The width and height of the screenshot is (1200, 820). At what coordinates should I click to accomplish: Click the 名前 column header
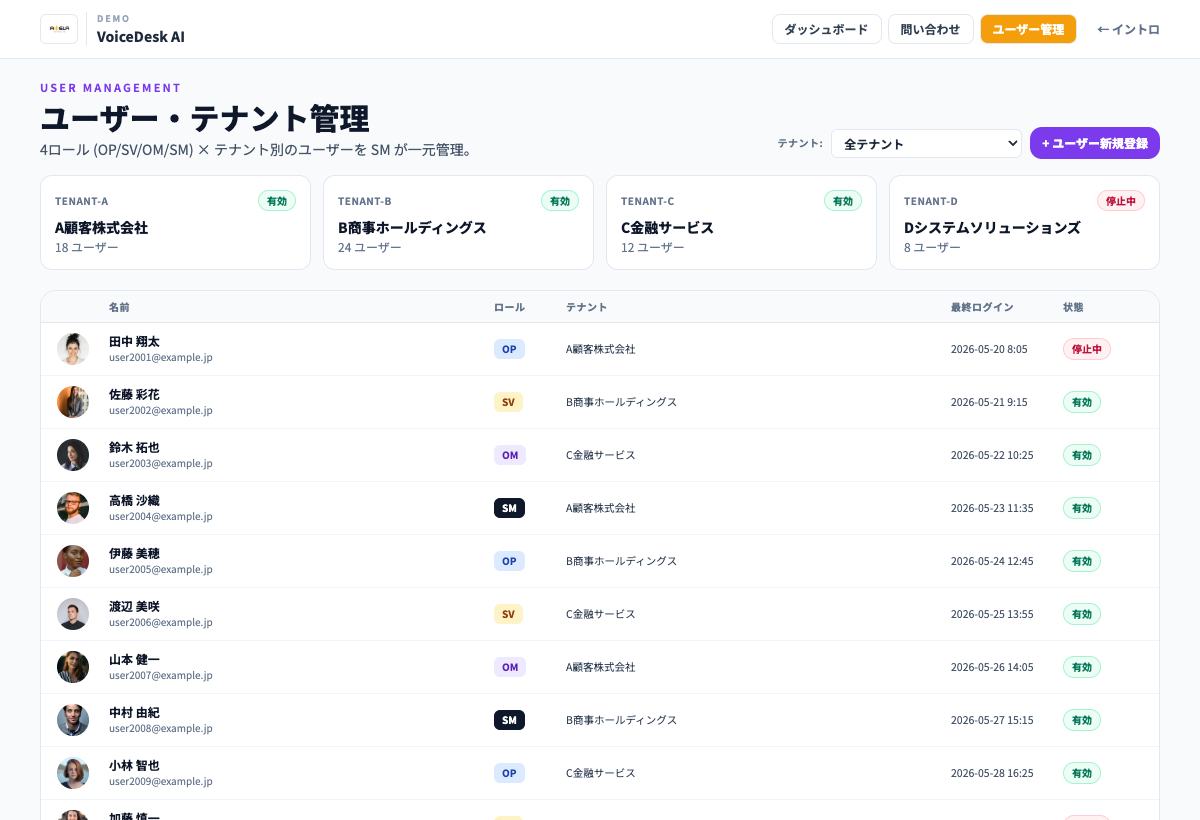pyautogui.click(x=119, y=307)
